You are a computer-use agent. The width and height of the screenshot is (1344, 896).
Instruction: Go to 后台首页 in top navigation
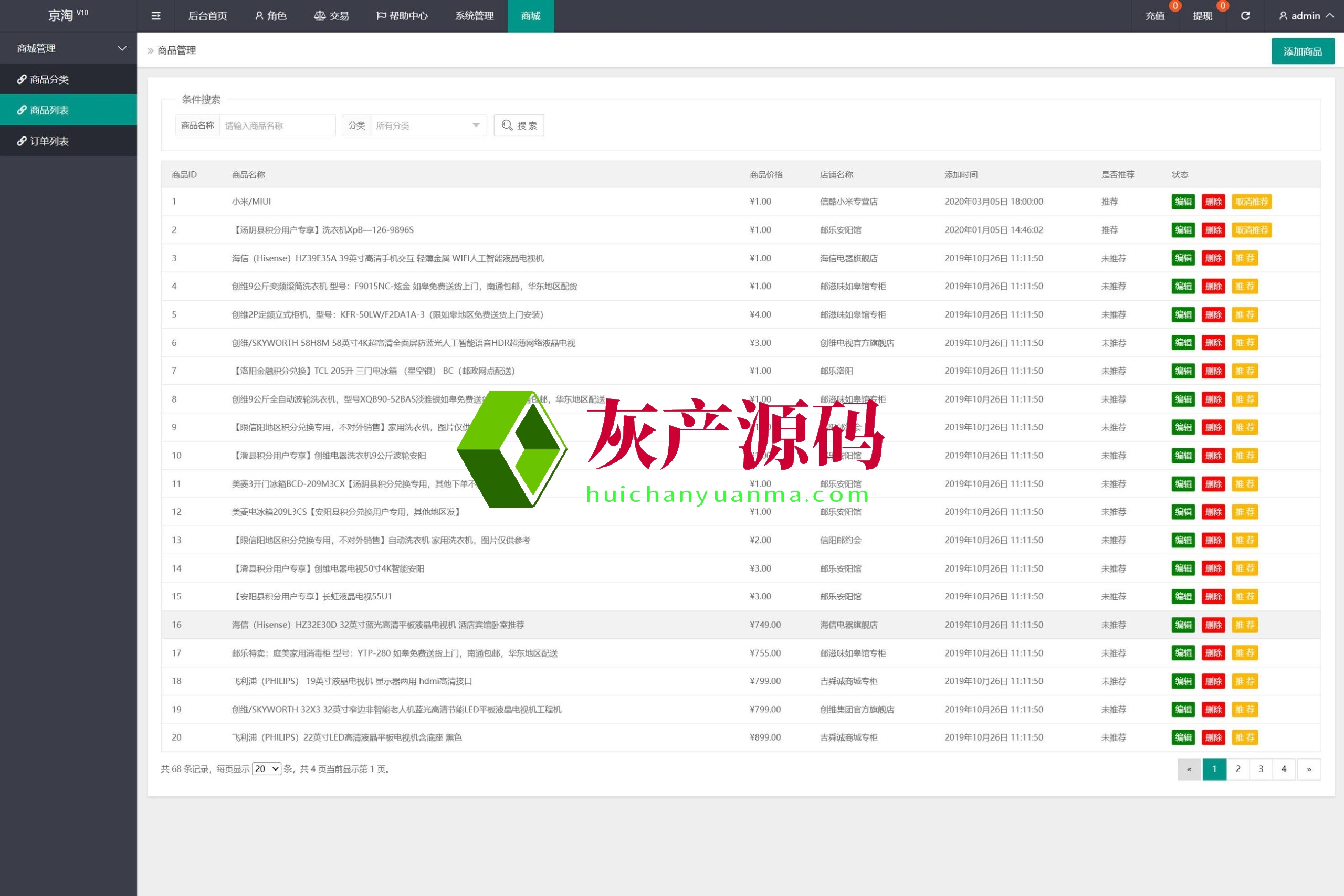click(x=207, y=16)
